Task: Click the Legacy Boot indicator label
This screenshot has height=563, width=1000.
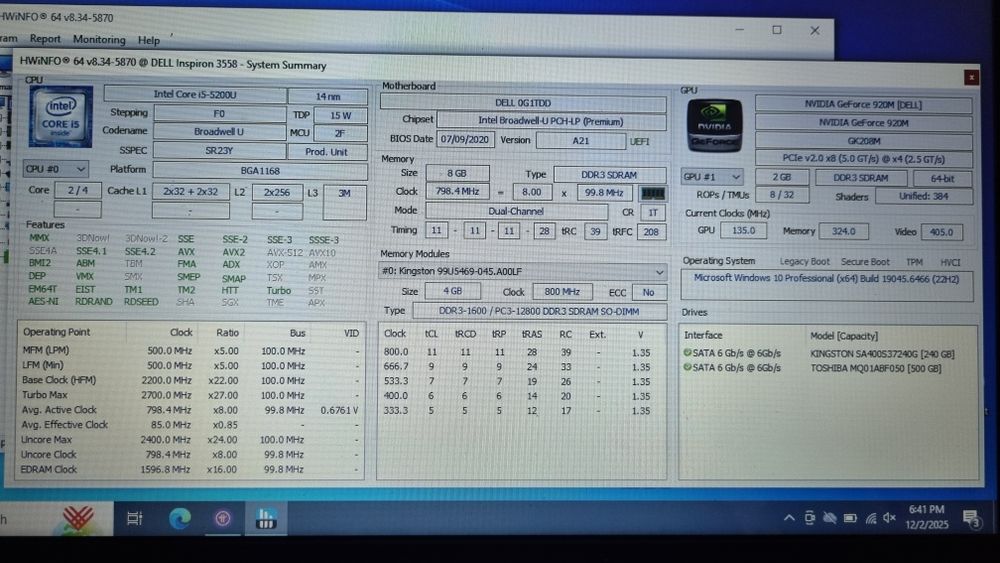Action: click(x=804, y=261)
